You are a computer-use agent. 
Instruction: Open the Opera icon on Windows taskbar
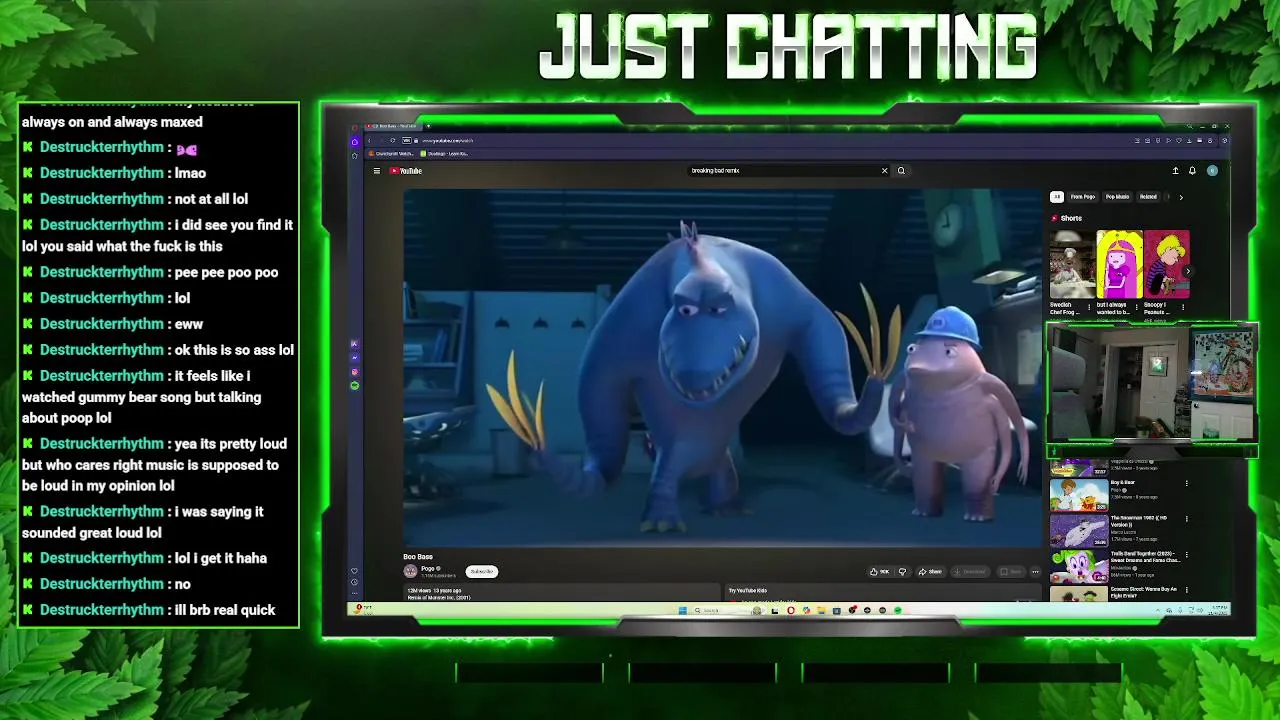click(791, 610)
